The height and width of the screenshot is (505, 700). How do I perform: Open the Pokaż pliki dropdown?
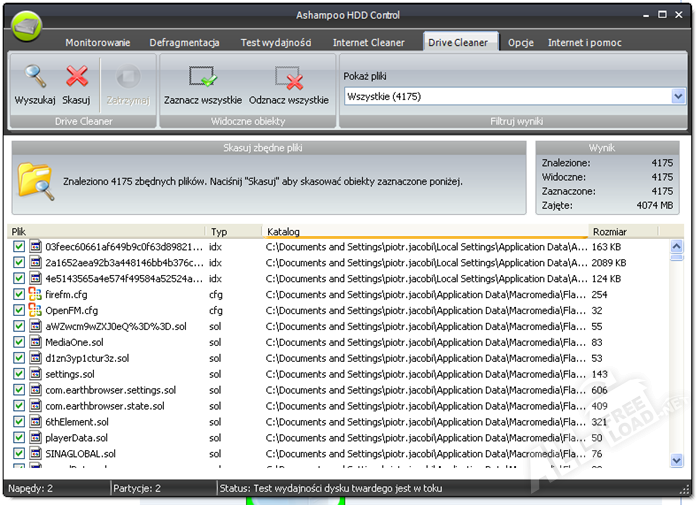[678, 97]
